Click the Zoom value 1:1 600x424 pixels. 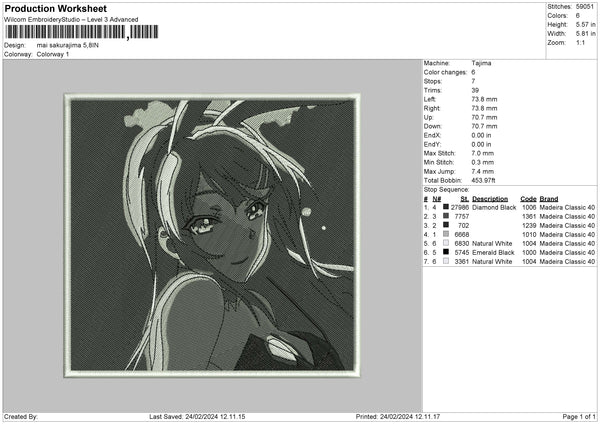coord(580,42)
